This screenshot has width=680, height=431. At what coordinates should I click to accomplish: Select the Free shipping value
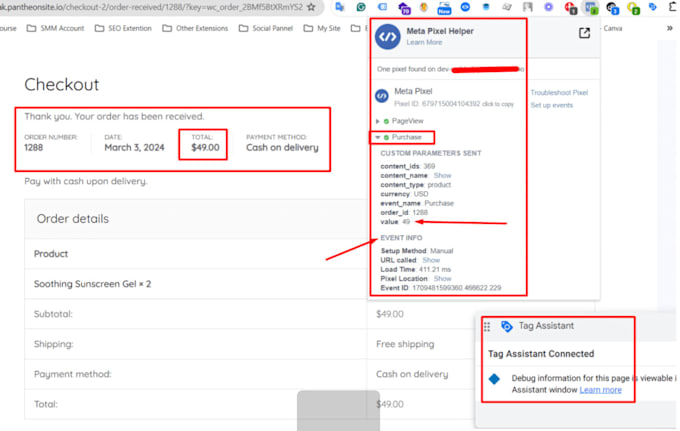pyautogui.click(x=405, y=344)
